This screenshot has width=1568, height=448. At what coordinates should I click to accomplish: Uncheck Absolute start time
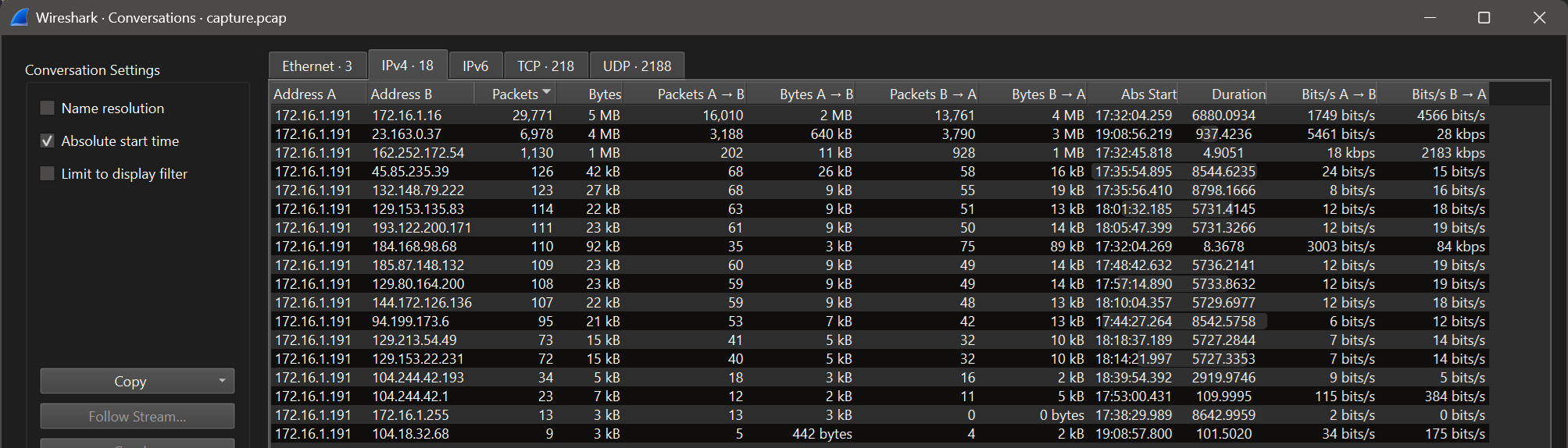pos(48,140)
